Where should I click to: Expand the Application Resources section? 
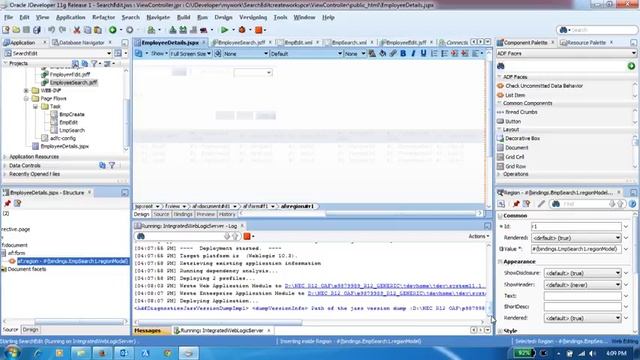(5, 157)
